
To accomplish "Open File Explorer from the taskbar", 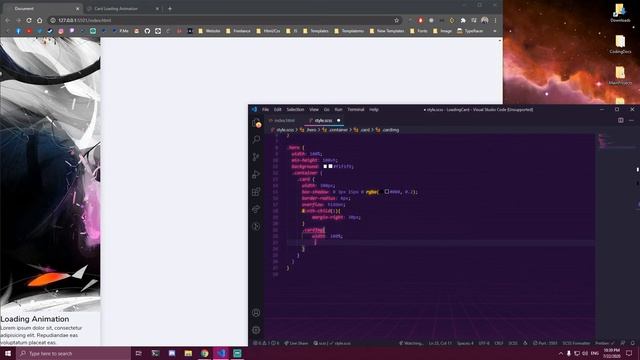I will [x=188, y=353].
